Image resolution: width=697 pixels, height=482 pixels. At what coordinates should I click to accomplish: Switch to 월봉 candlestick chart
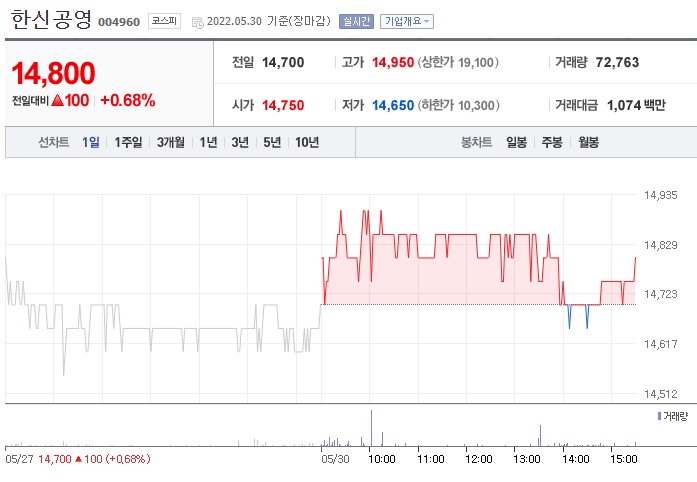coord(589,142)
